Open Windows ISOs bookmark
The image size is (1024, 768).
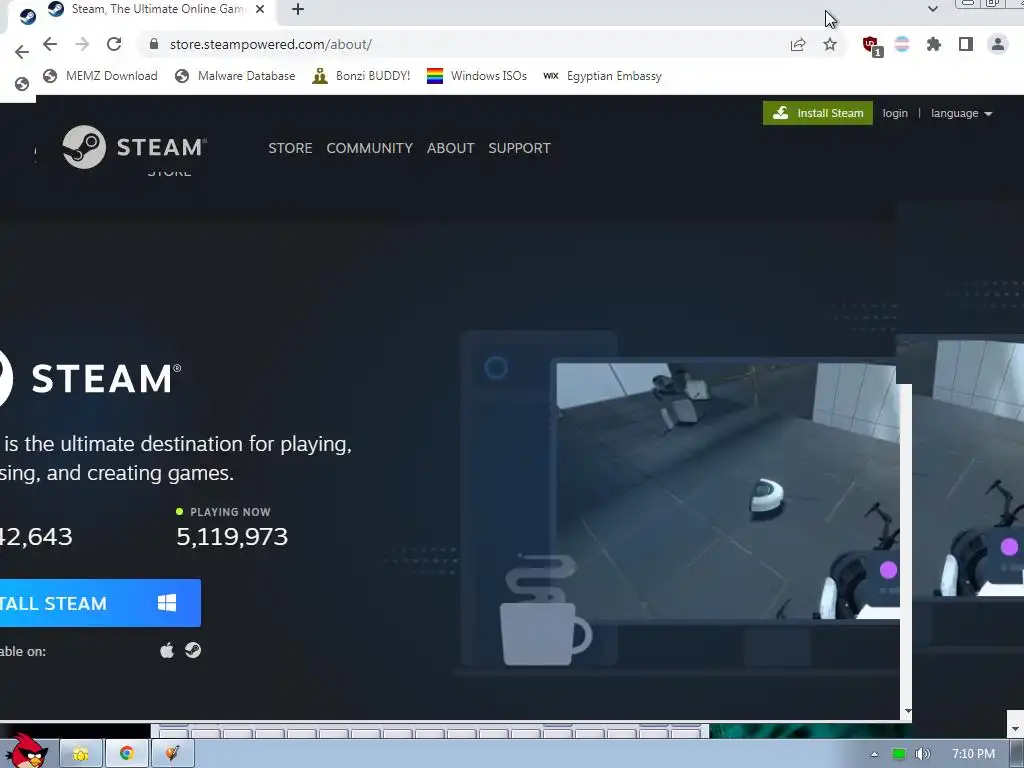pyautogui.click(x=477, y=76)
